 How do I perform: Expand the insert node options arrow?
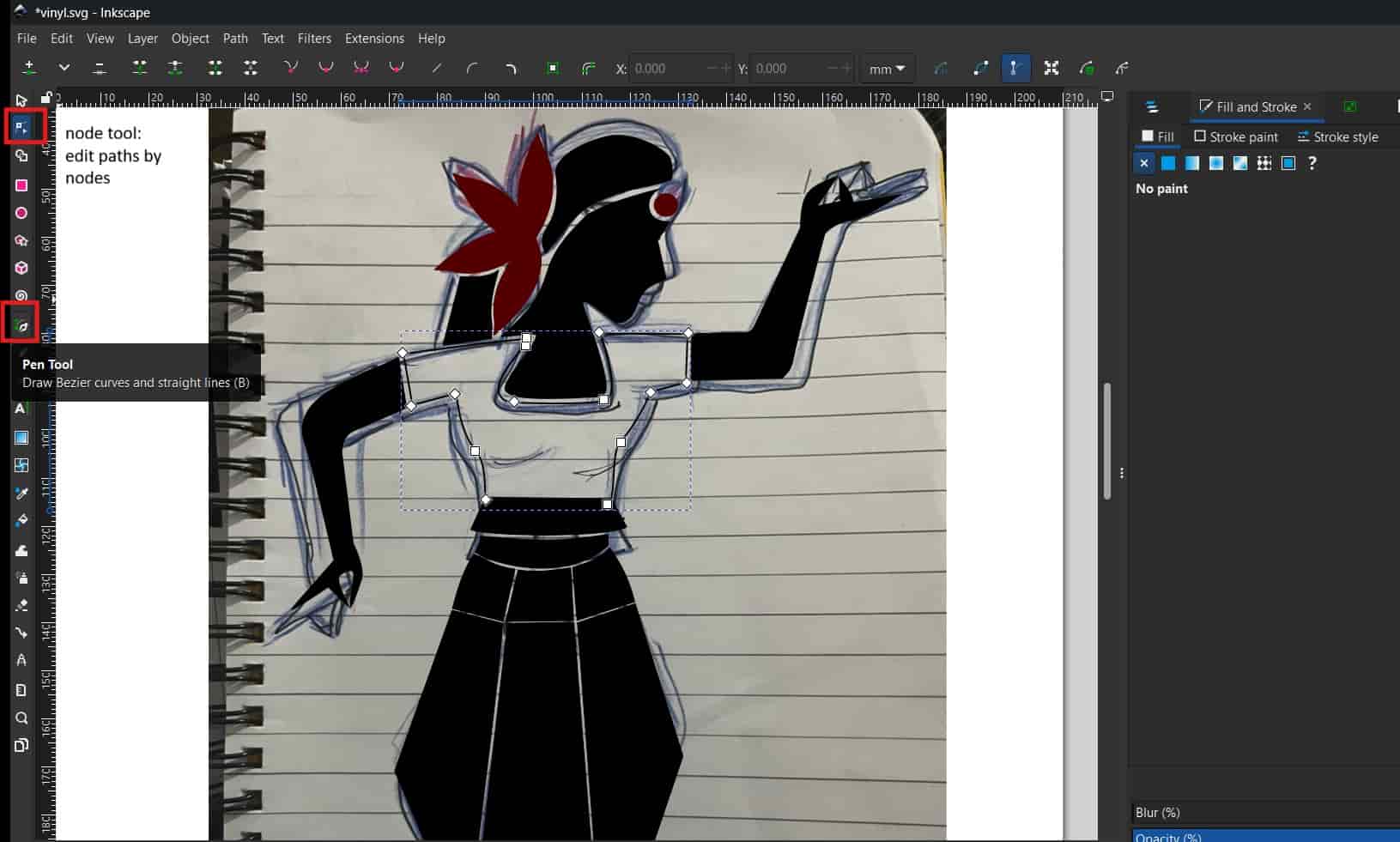64,68
